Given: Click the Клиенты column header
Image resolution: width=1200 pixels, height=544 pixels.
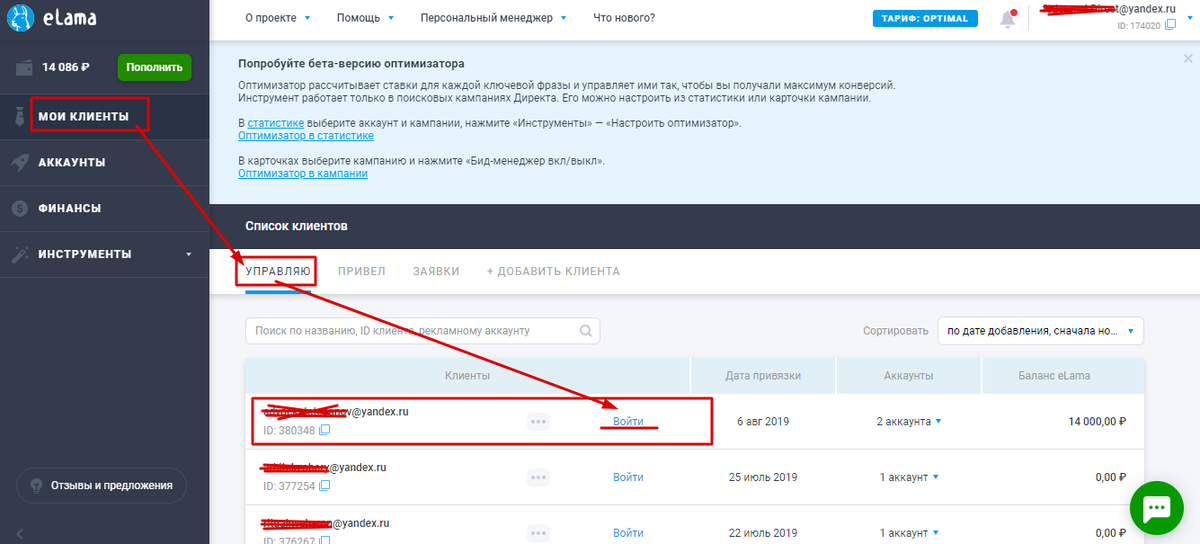Looking at the screenshot, I should click(x=467, y=376).
